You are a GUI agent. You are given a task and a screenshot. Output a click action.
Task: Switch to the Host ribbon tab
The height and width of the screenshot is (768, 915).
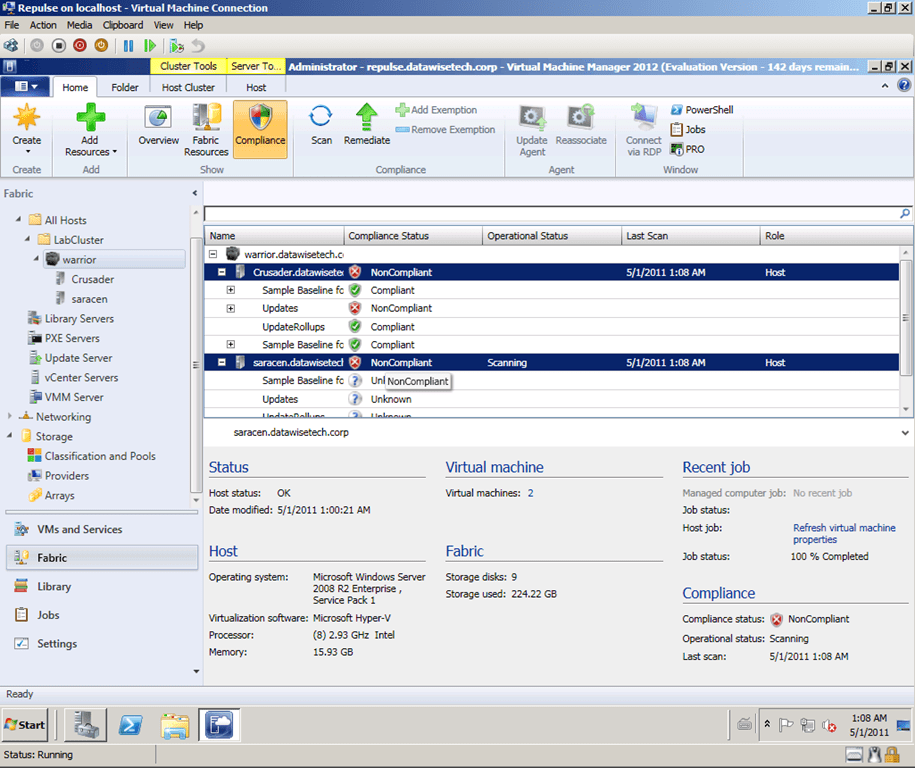[x=256, y=88]
